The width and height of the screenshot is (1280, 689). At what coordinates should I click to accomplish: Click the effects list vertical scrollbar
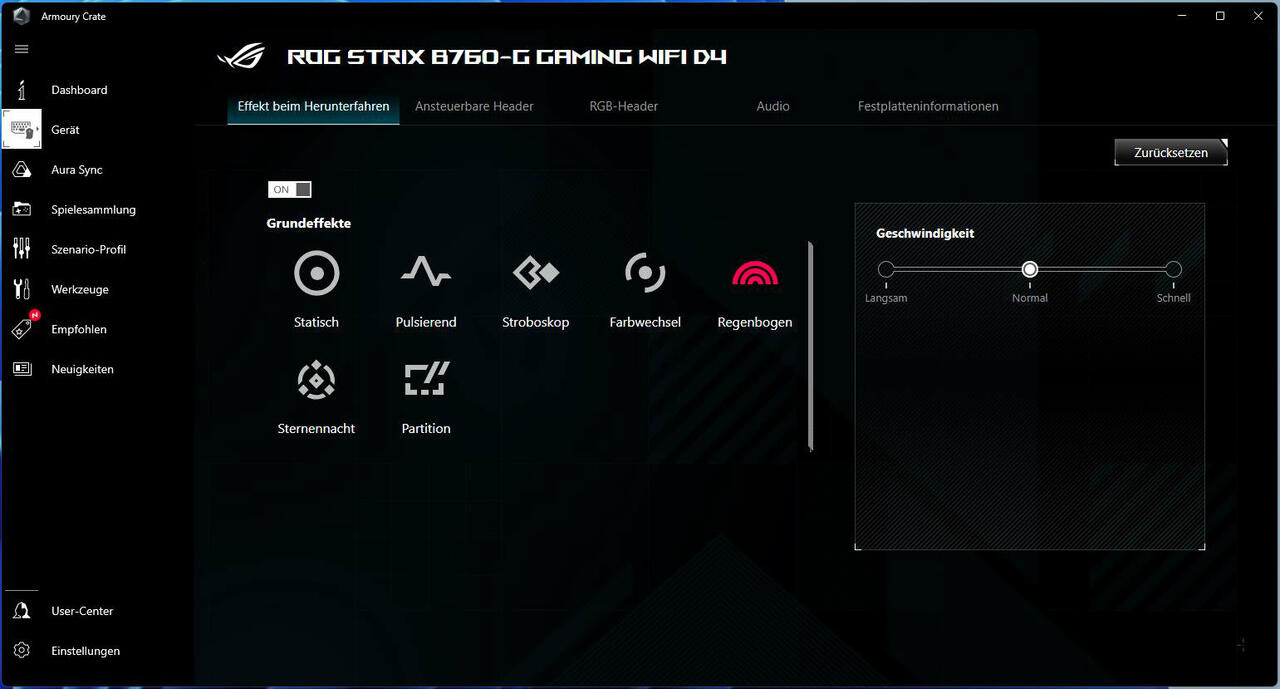point(810,346)
